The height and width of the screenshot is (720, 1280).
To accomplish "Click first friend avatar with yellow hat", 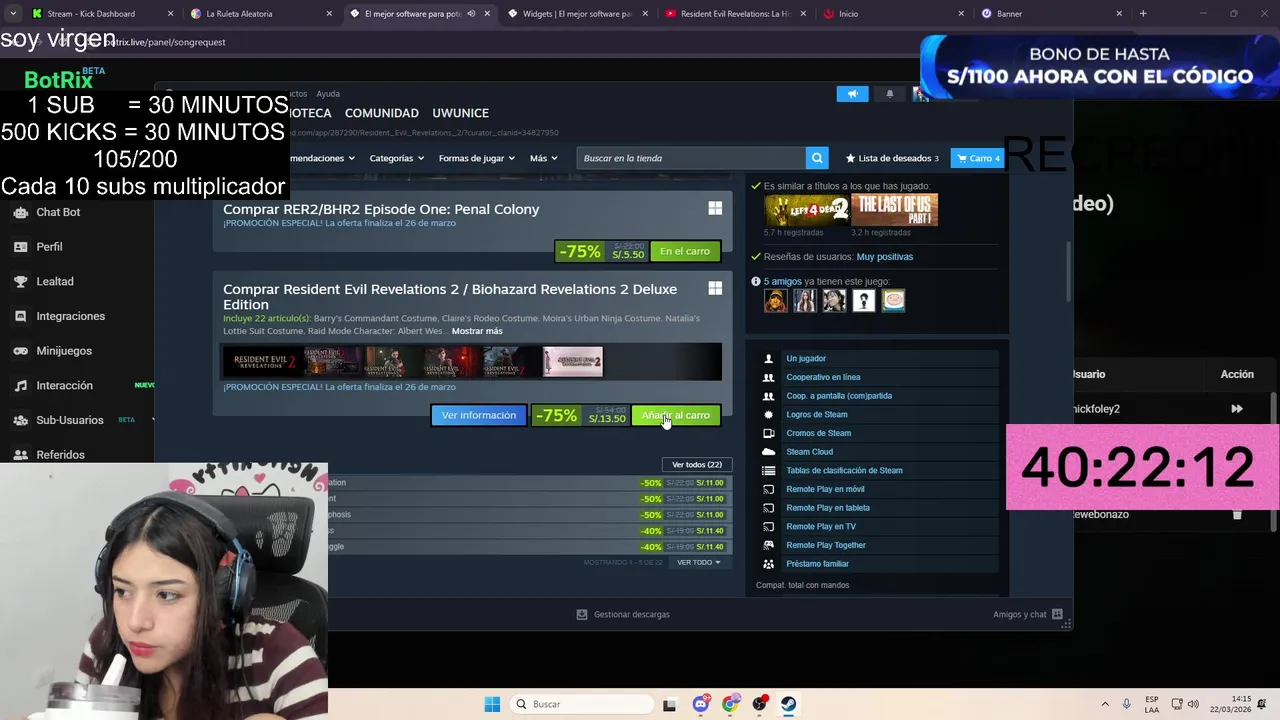I will point(776,300).
